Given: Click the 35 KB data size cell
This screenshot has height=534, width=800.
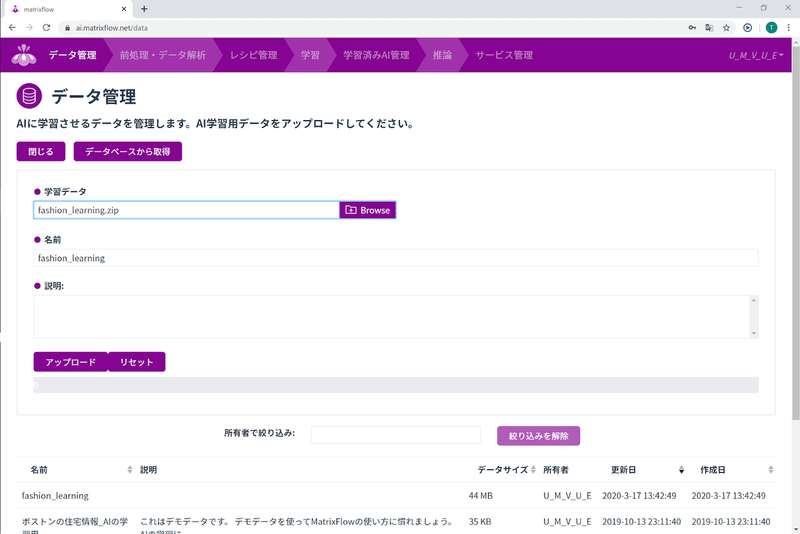Looking at the screenshot, I should tap(480, 522).
